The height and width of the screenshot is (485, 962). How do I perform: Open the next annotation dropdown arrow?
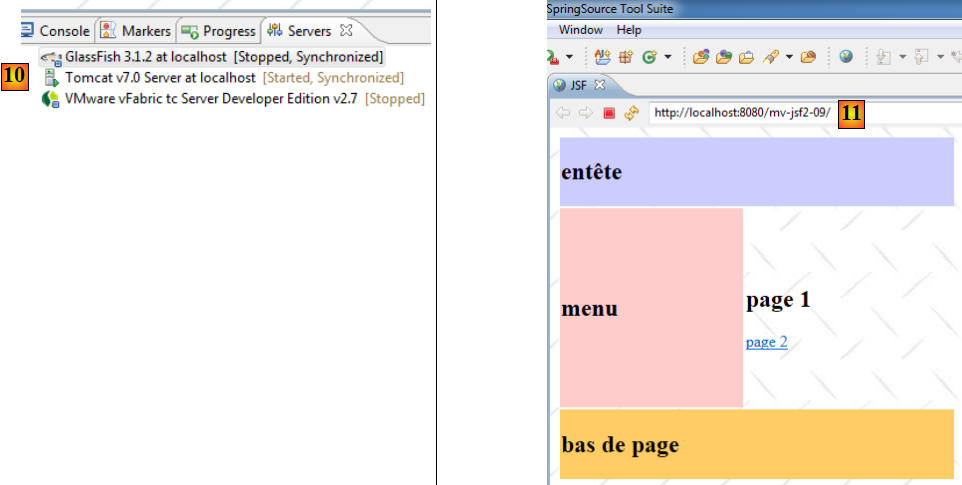click(x=902, y=57)
